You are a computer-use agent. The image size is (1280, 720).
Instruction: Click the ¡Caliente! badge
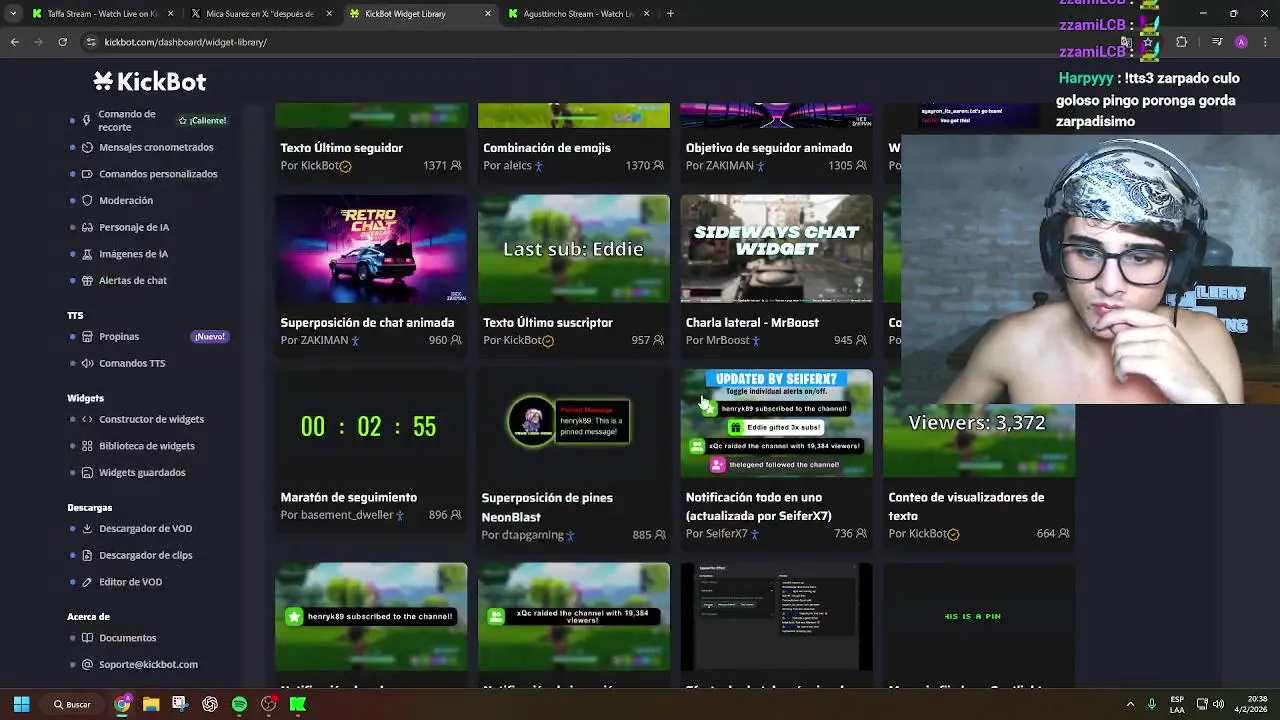click(202, 120)
